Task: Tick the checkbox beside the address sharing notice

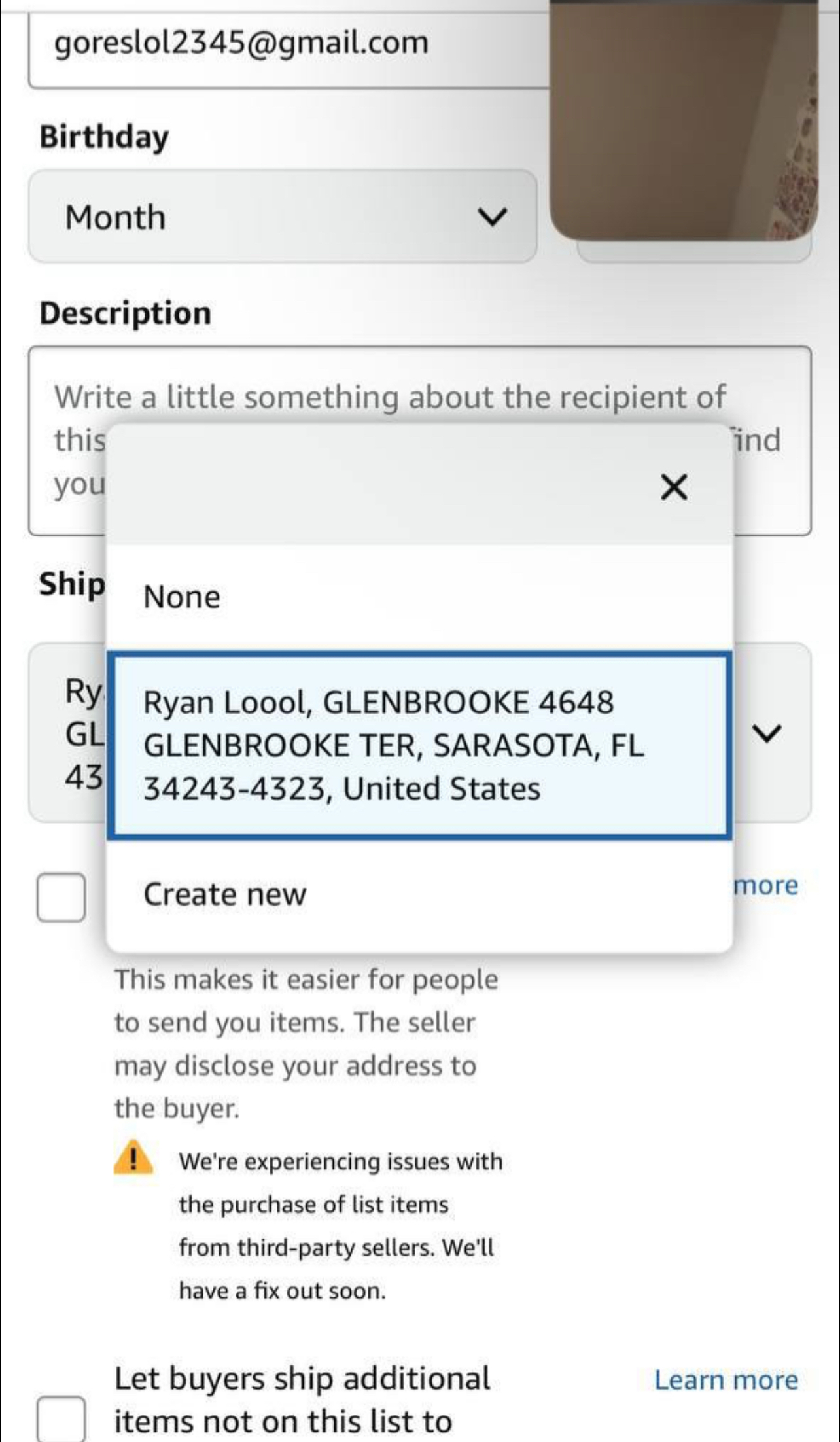Action: click(x=61, y=897)
